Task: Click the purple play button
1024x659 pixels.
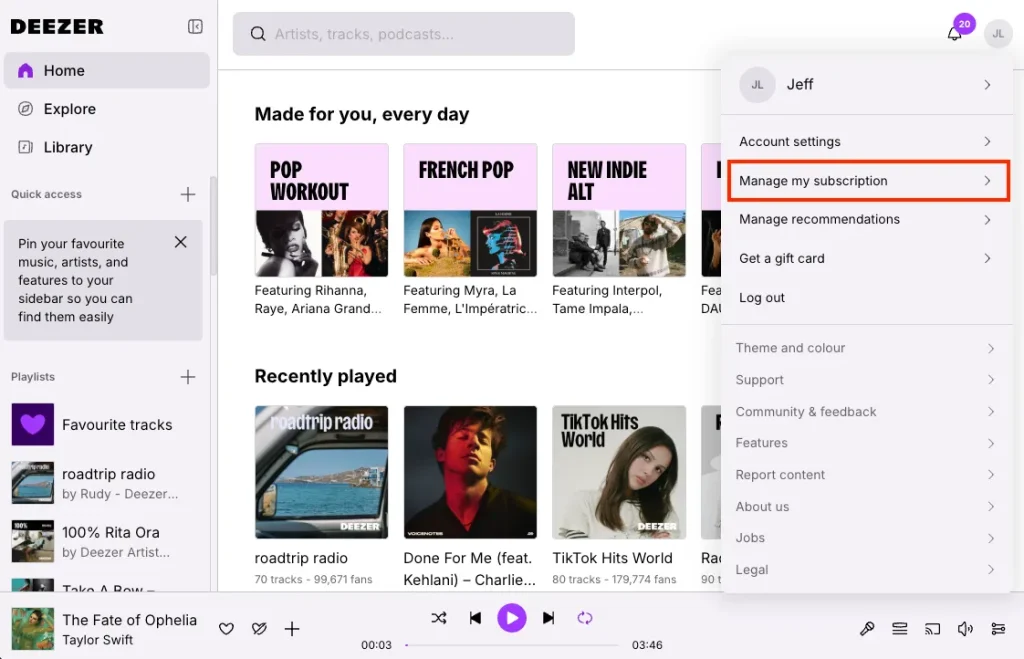Action: coord(511,618)
